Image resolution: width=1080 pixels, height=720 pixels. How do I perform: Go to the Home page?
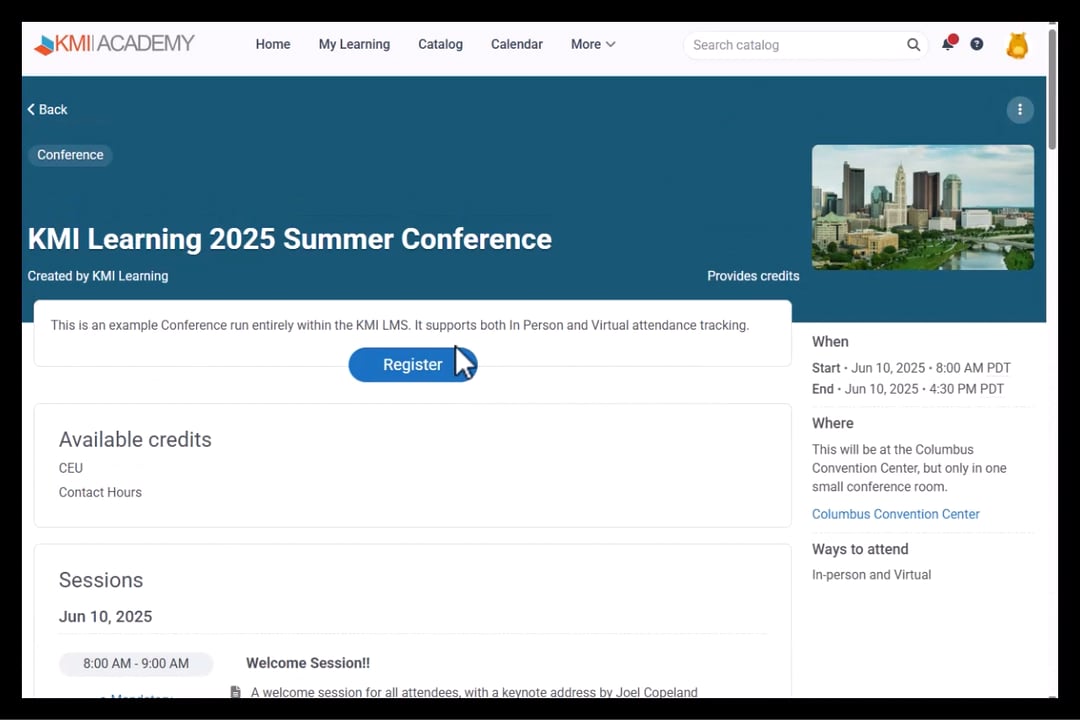(273, 44)
